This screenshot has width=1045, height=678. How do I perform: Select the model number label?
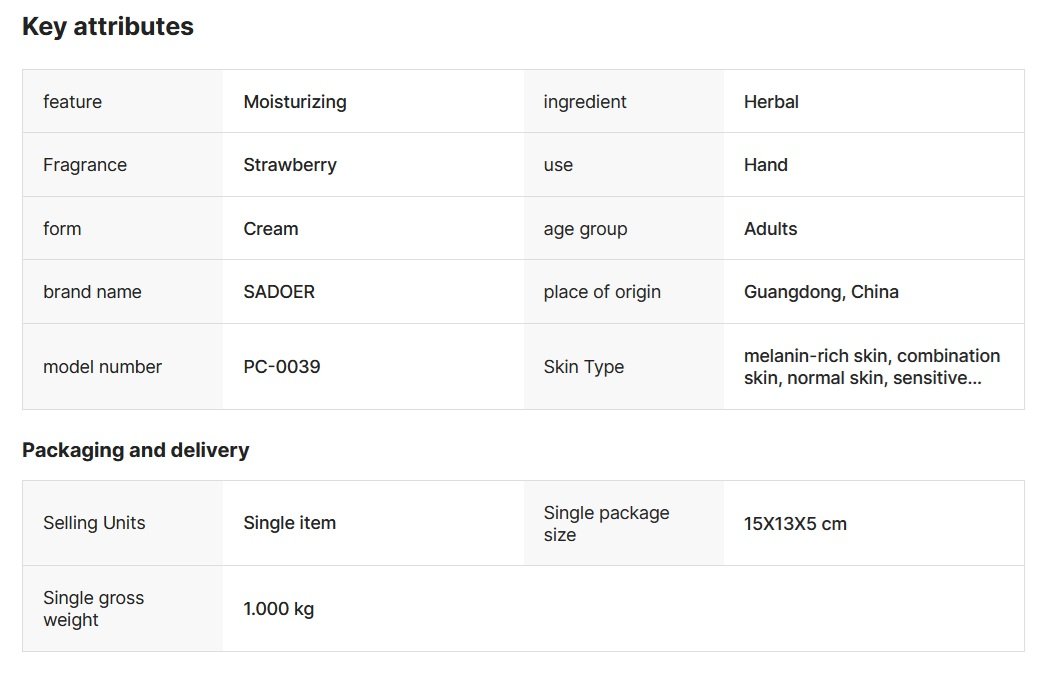[x=102, y=367]
